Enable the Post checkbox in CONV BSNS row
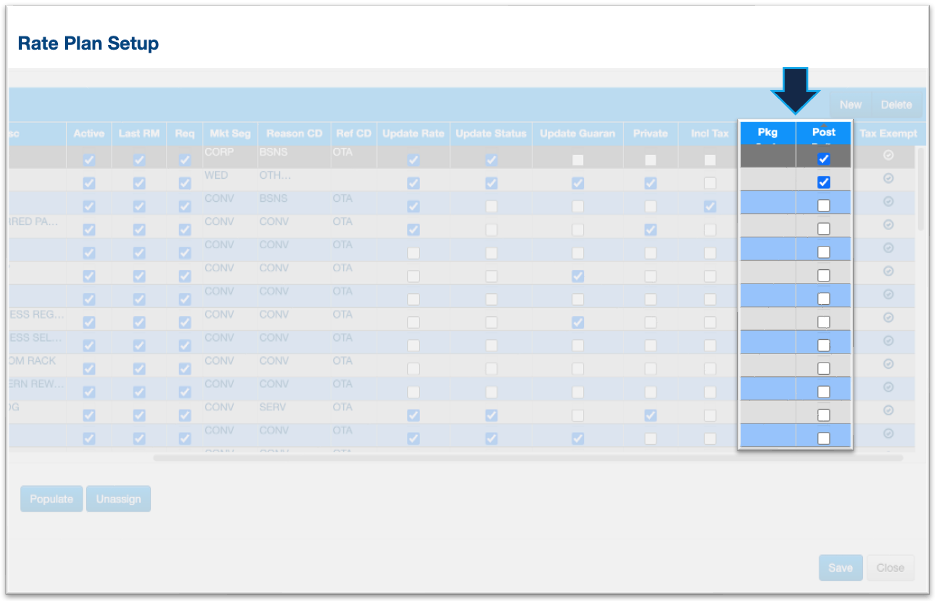Screen dimensions: 935x601 pyautogui.click(x=823, y=205)
